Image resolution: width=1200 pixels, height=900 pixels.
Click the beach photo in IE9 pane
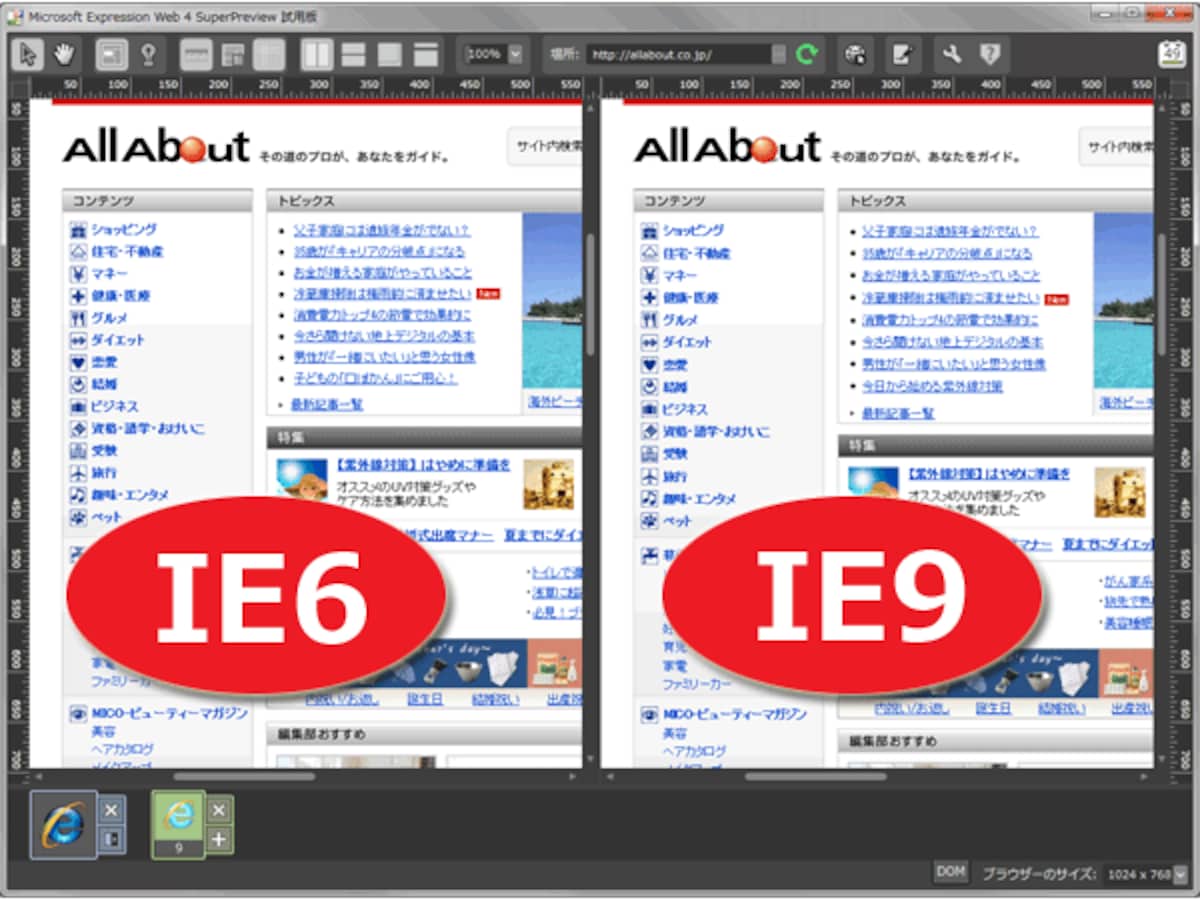pyautogui.click(x=1123, y=301)
